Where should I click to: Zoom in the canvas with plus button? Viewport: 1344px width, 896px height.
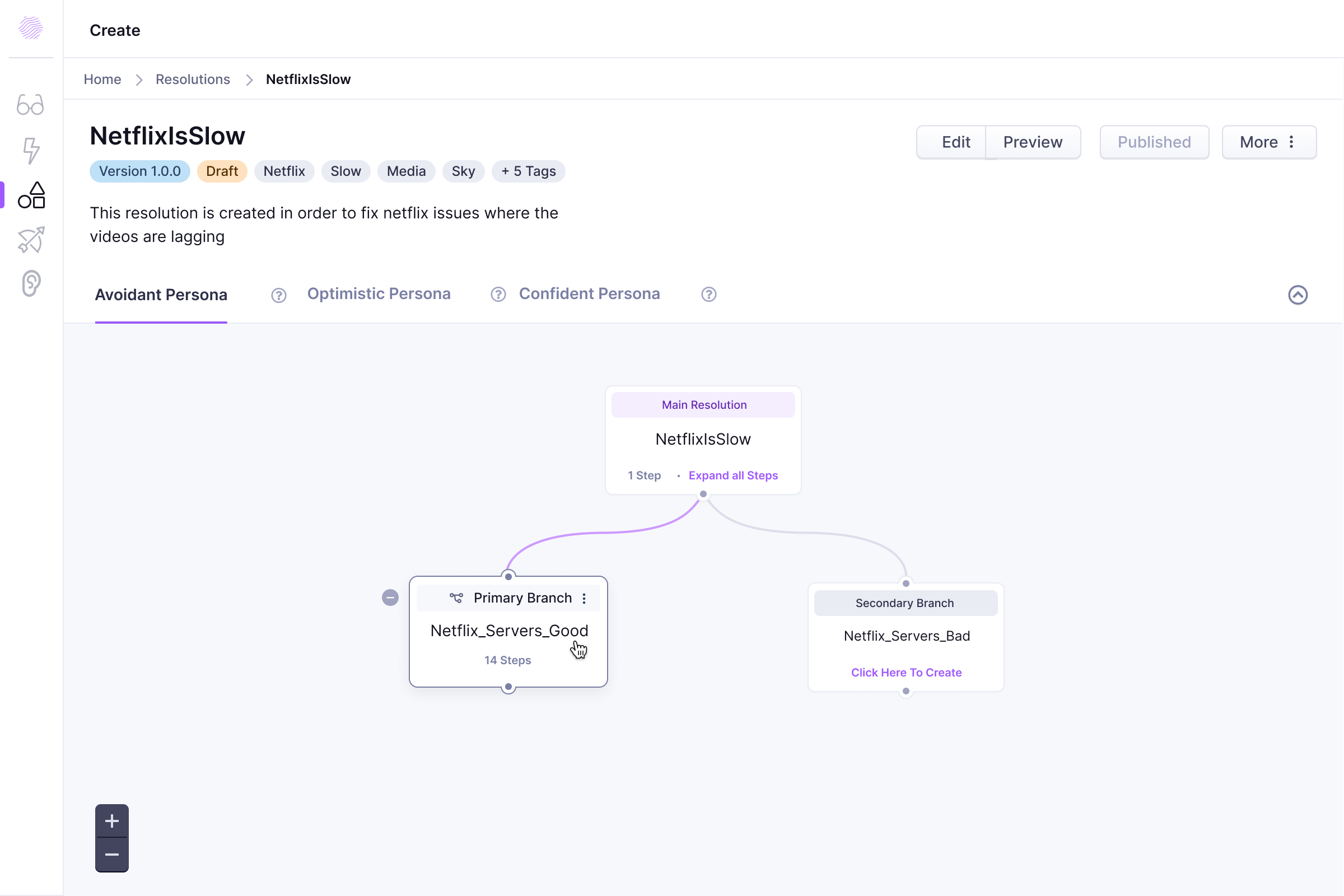112,821
